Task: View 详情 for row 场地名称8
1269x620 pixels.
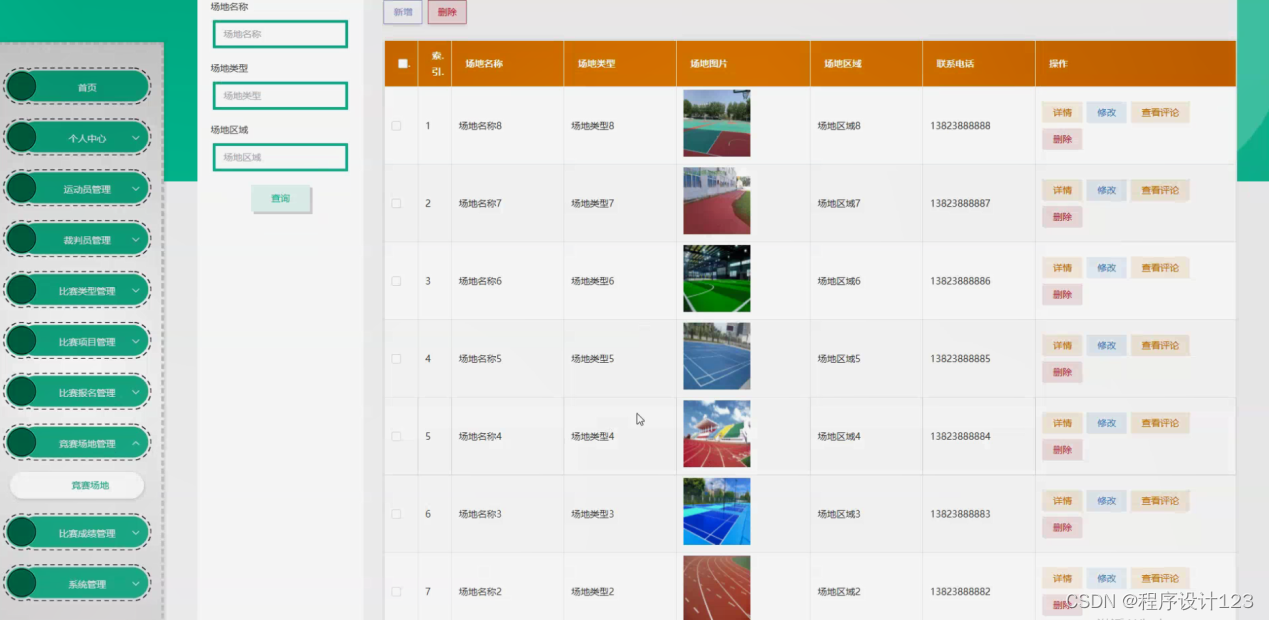Action: [1062, 113]
